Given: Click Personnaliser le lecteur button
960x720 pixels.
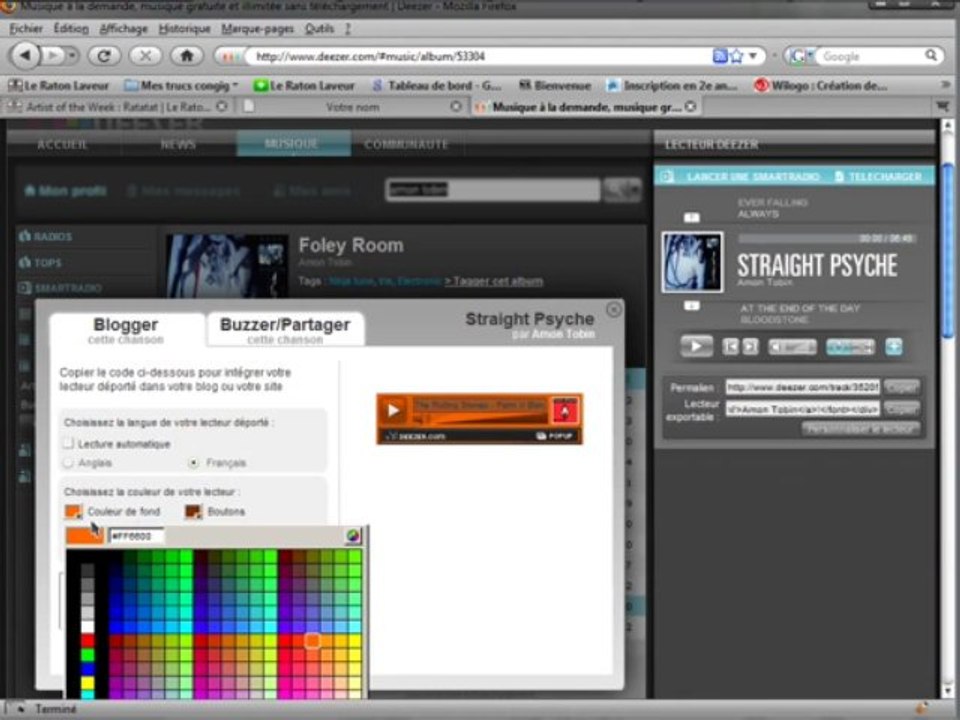Looking at the screenshot, I should point(861,429).
